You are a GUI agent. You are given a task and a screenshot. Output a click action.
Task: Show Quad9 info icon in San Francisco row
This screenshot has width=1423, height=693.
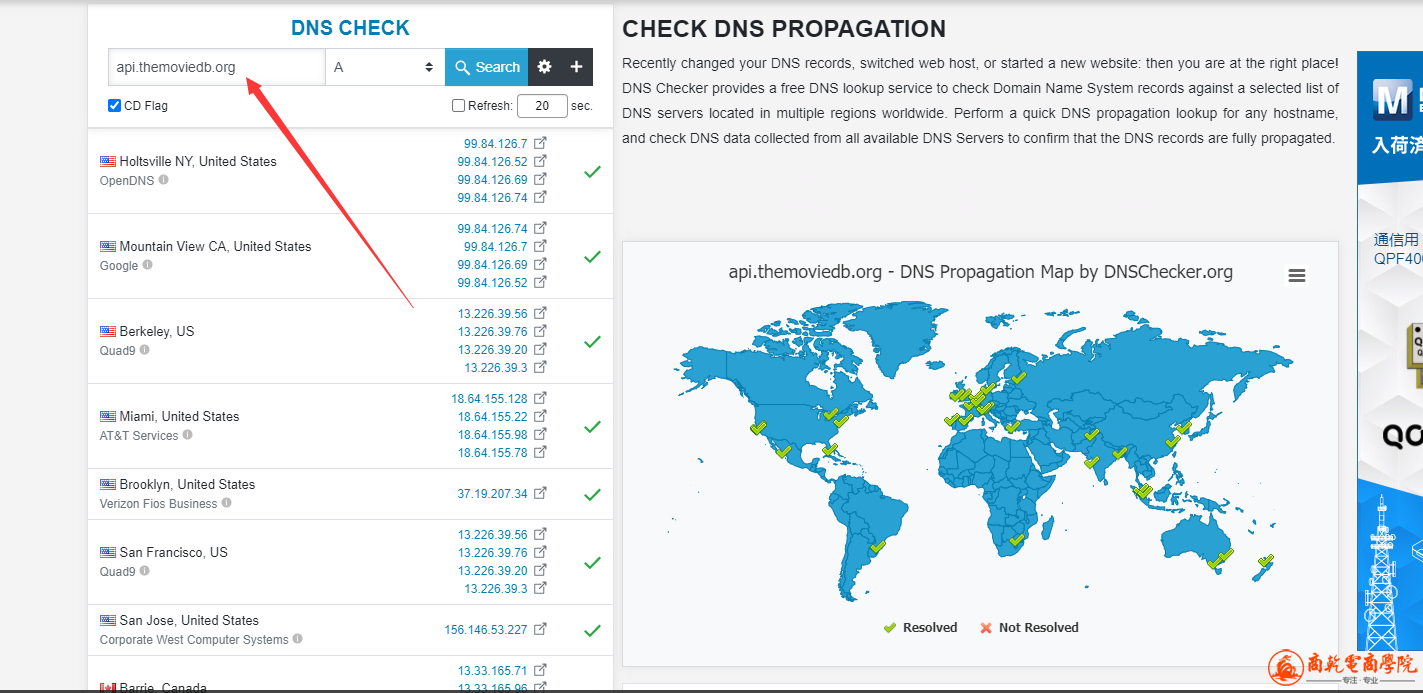pyautogui.click(x=144, y=571)
